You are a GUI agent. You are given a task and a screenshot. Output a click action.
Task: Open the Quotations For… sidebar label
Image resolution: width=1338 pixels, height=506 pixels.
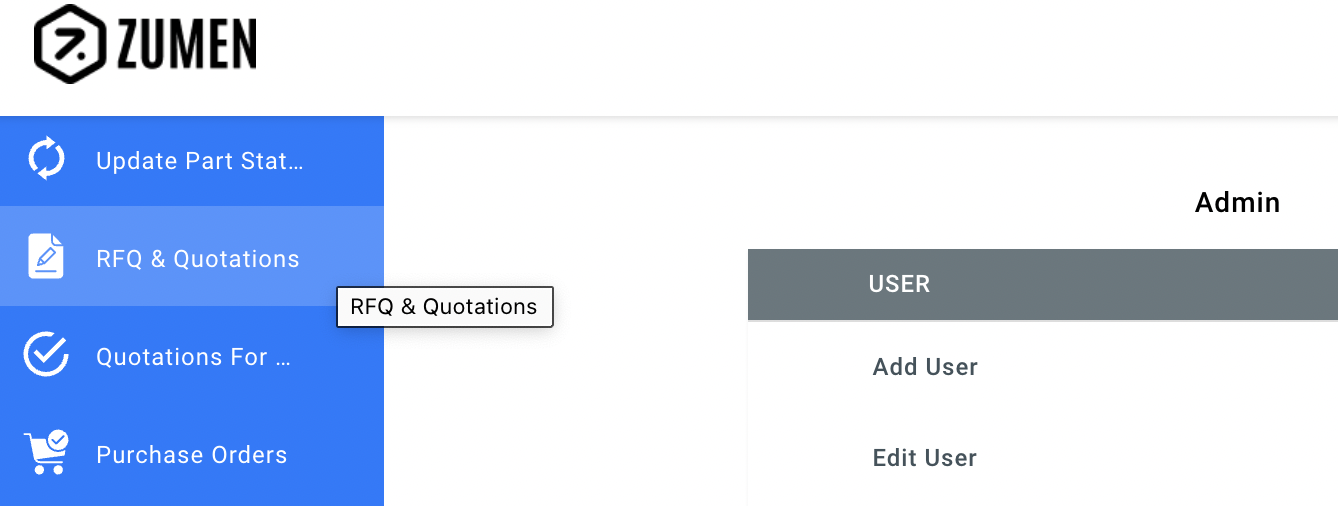point(193,357)
